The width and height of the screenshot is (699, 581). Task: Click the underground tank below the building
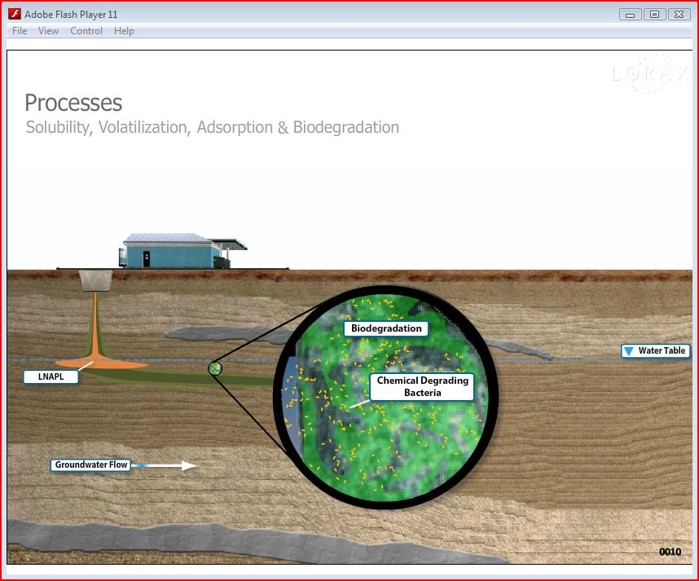pyautogui.click(x=95, y=279)
